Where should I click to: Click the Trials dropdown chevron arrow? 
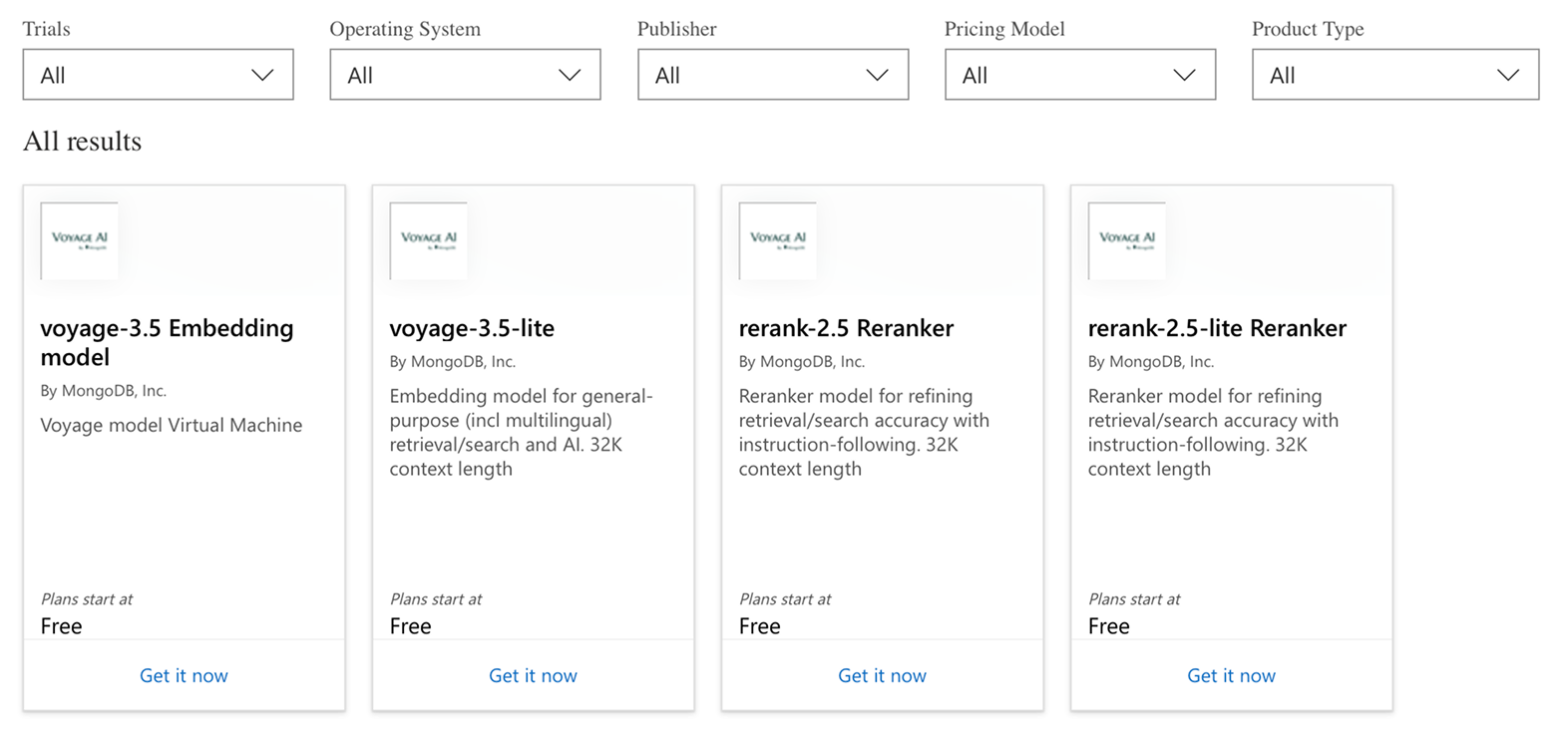click(262, 75)
